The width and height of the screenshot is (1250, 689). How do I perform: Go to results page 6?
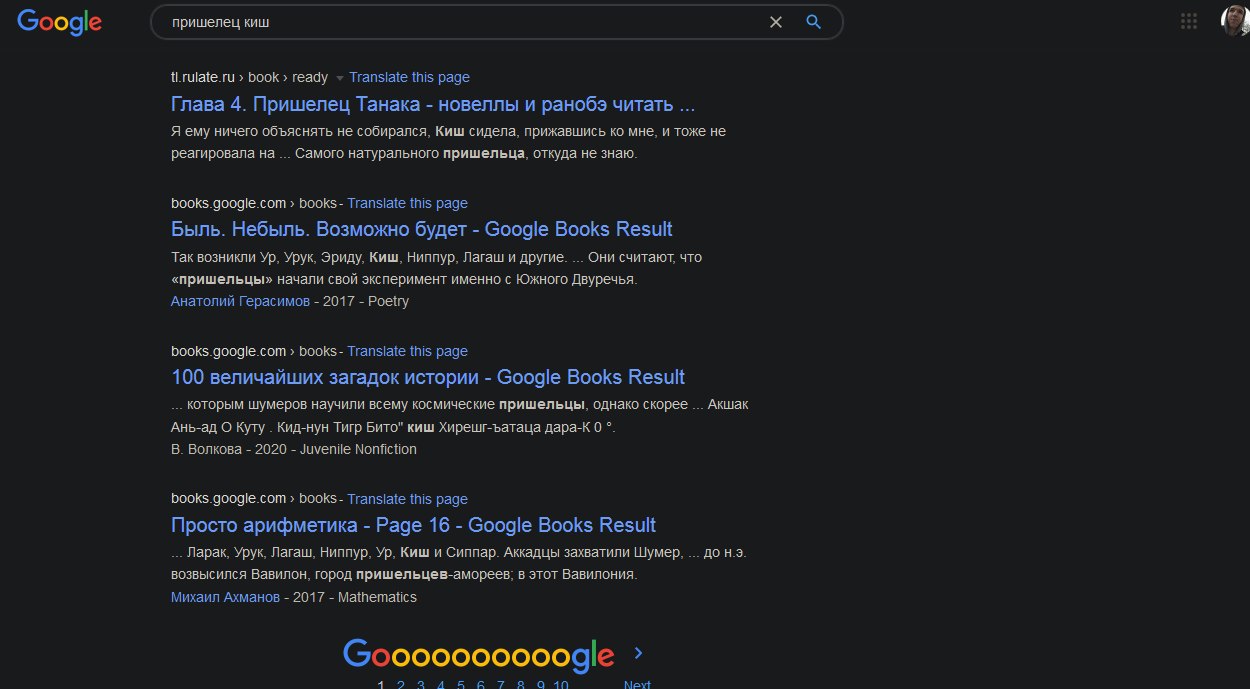481,685
